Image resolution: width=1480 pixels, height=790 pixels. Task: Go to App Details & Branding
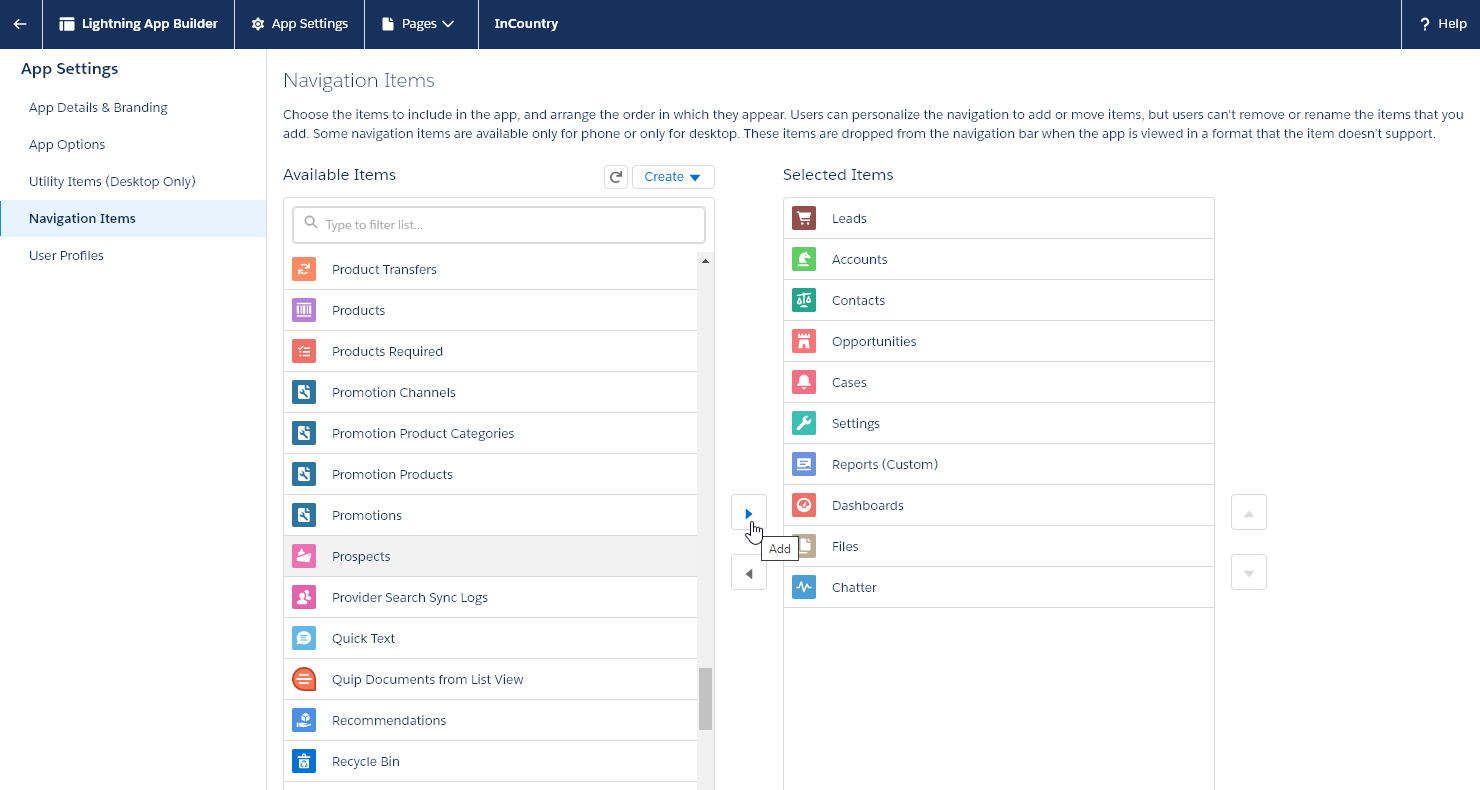[x=98, y=108]
